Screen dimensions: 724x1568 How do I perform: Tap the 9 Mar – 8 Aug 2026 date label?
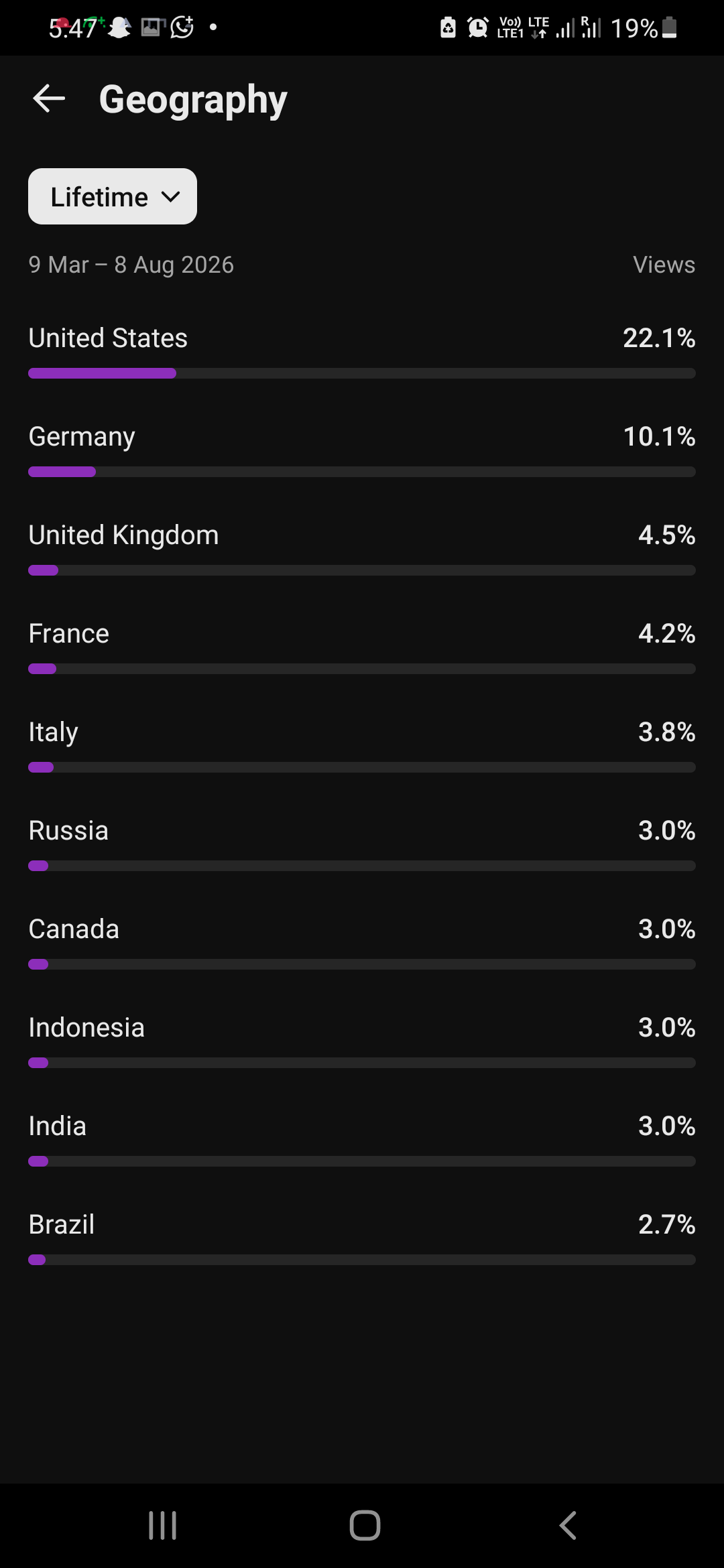pyautogui.click(x=131, y=265)
